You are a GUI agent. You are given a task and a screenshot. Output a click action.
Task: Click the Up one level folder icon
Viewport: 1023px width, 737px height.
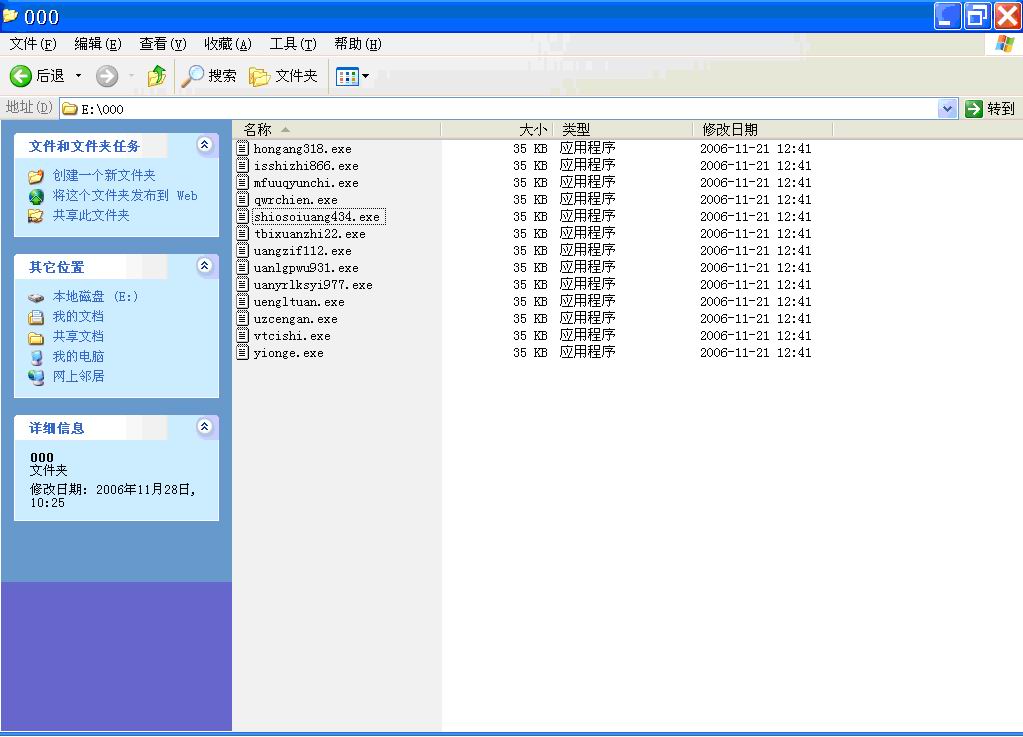click(156, 76)
